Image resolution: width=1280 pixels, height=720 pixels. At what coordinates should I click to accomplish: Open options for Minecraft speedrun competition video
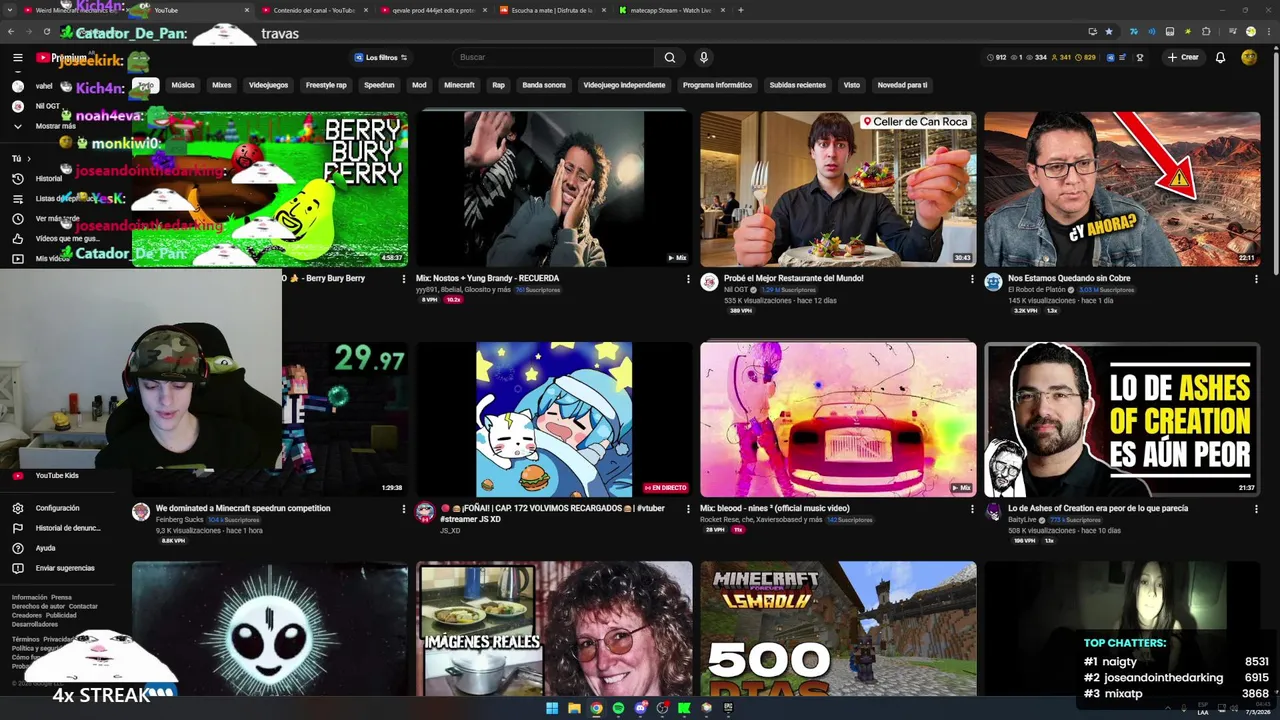pyautogui.click(x=404, y=509)
